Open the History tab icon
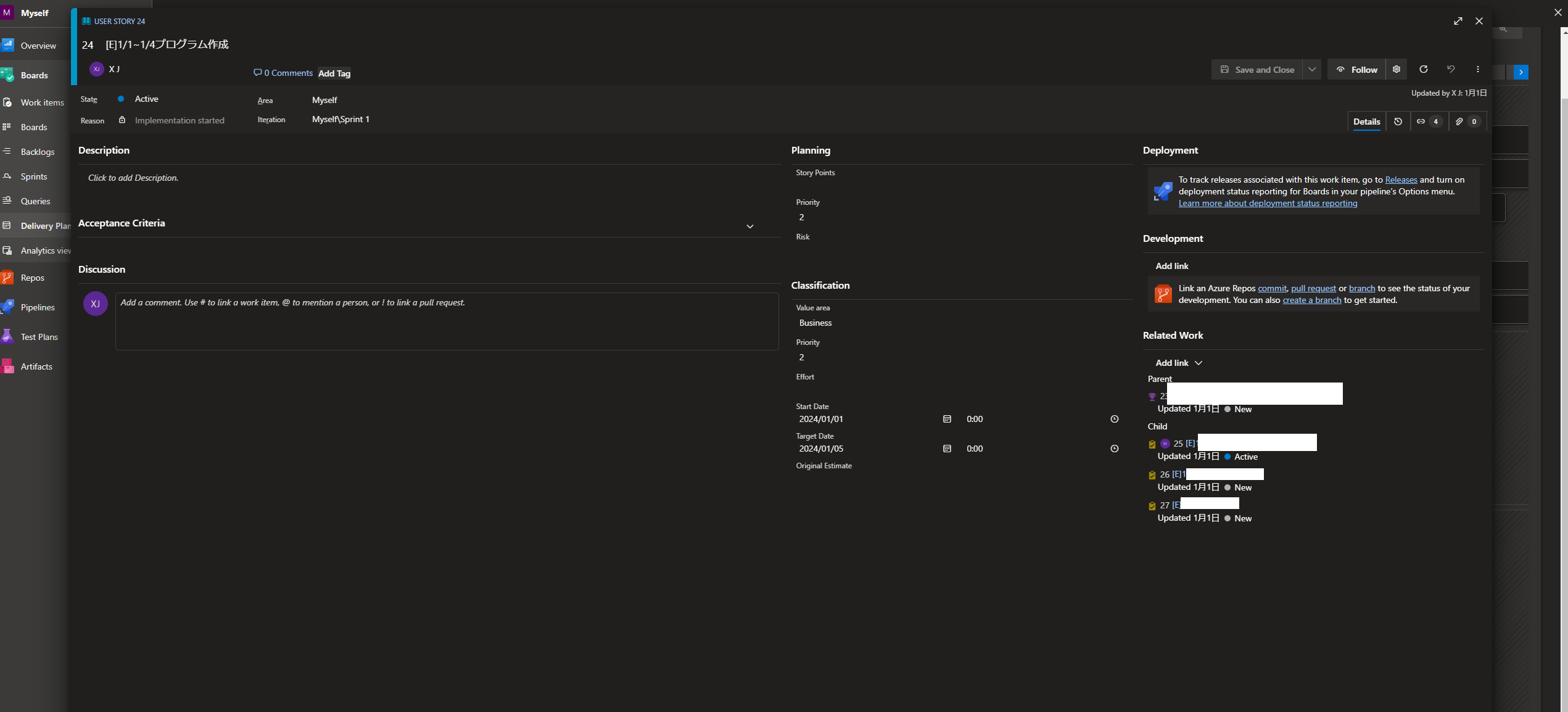 pyautogui.click(x=1398, y=122)
